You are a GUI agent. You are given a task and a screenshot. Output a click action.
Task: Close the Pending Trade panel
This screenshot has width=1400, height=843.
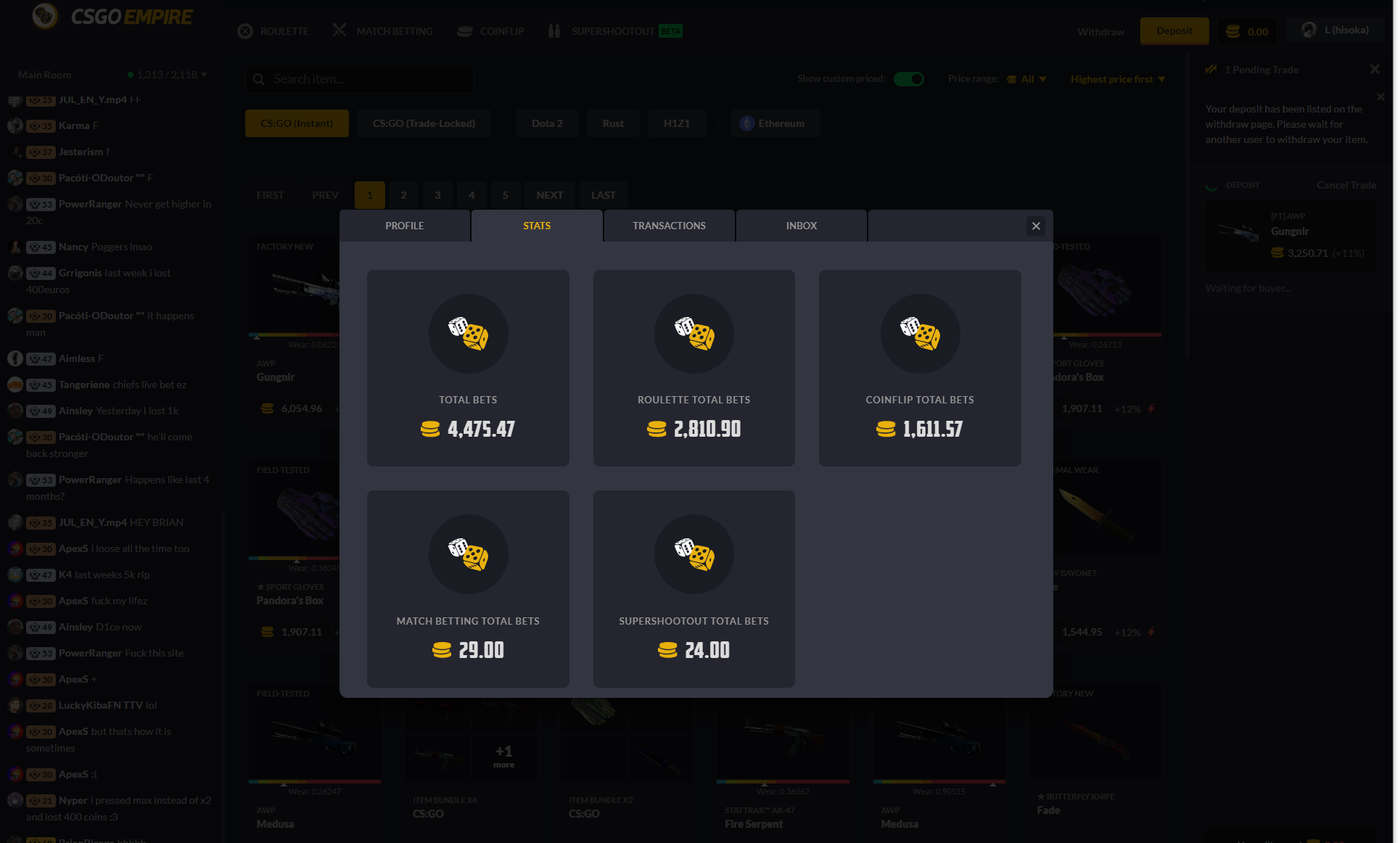1375,69
